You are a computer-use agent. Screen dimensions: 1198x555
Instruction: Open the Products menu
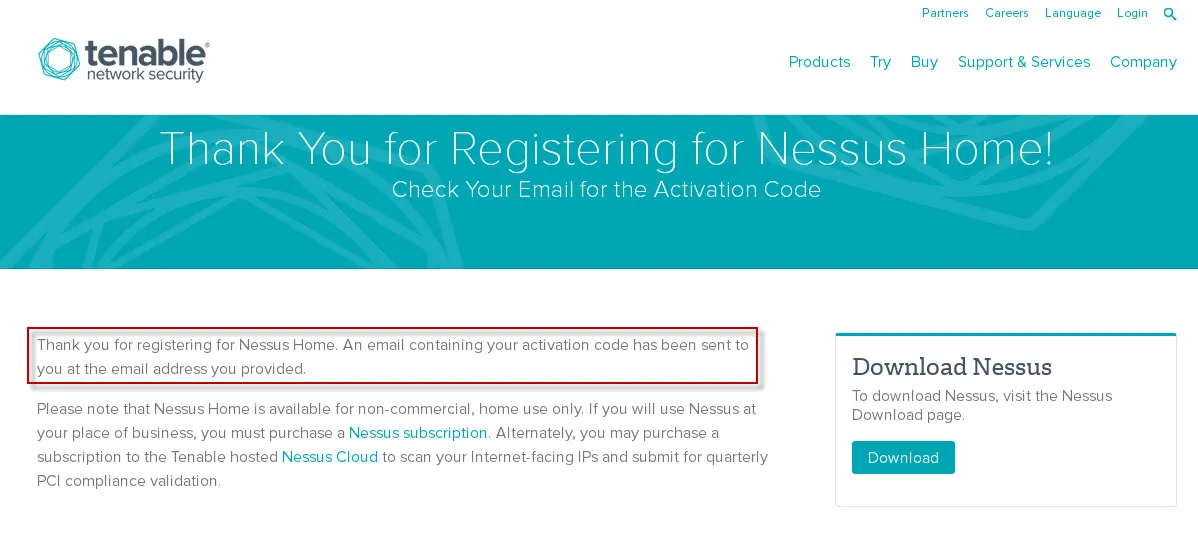819,62
